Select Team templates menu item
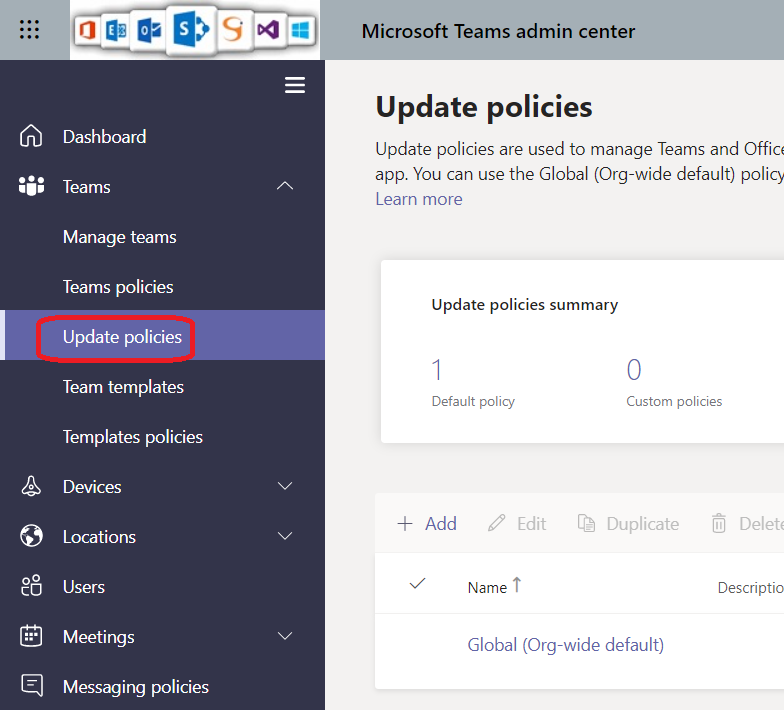The width and height of the screenshot is (784, 710). tap(123, 387)
